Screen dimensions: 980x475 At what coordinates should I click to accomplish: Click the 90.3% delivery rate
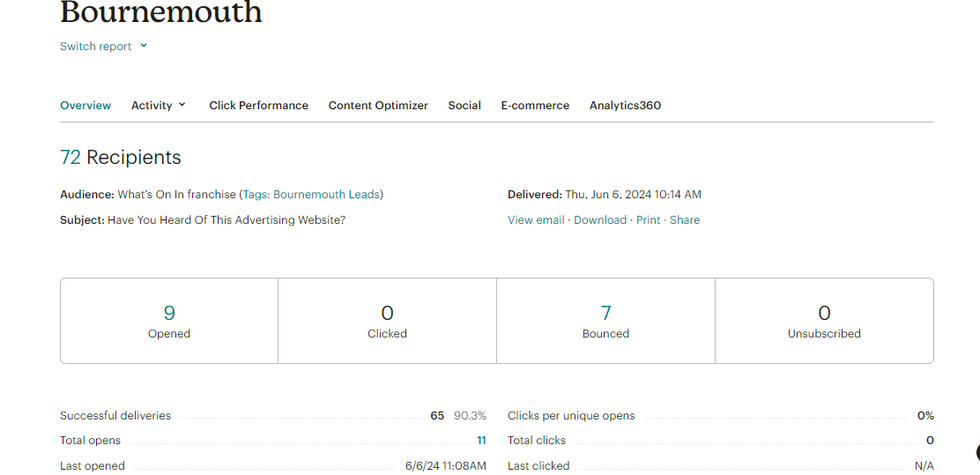coord(470,416)
